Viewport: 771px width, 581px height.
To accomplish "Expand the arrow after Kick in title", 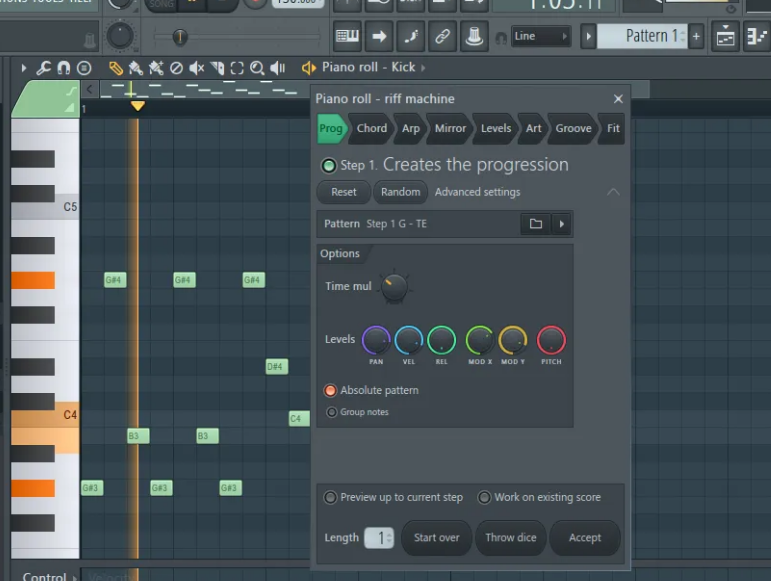I will [x=423, y=68].
